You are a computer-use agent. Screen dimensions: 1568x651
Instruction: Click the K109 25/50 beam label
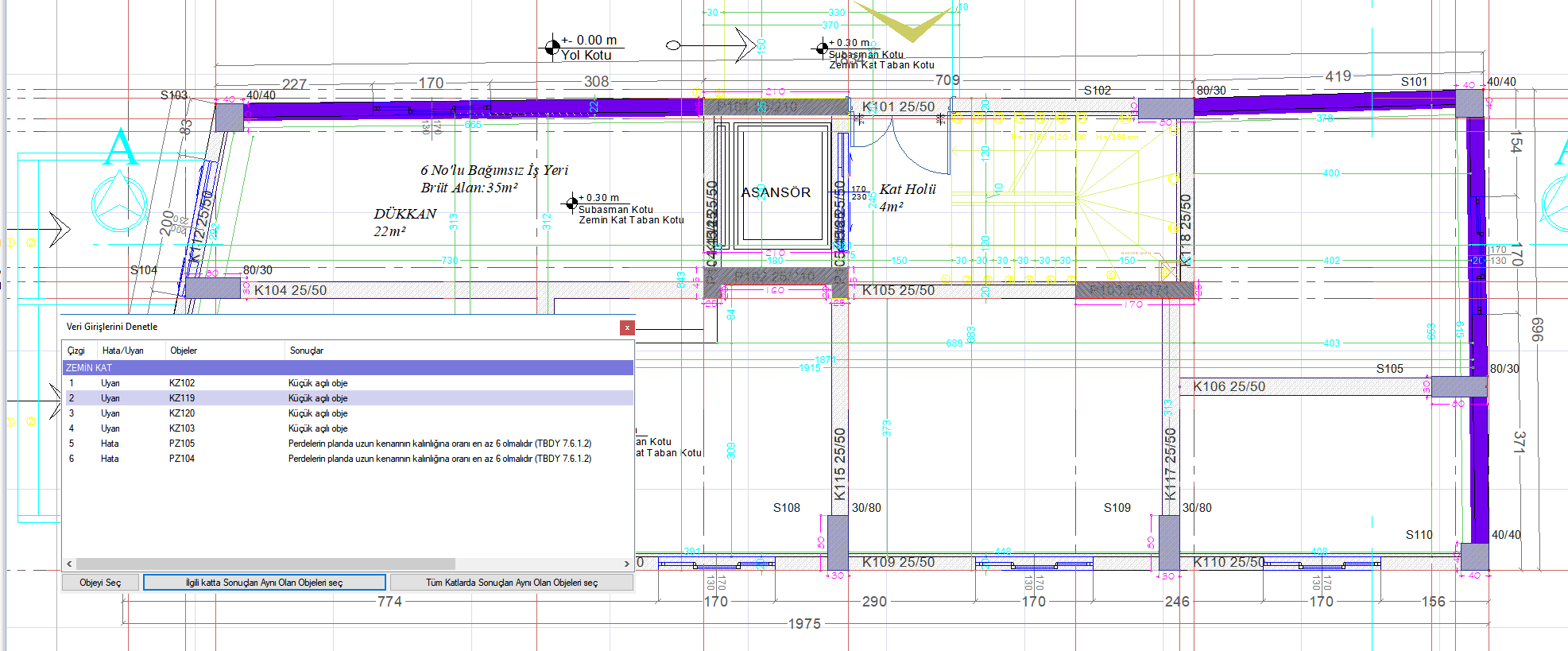coord(899,563)
